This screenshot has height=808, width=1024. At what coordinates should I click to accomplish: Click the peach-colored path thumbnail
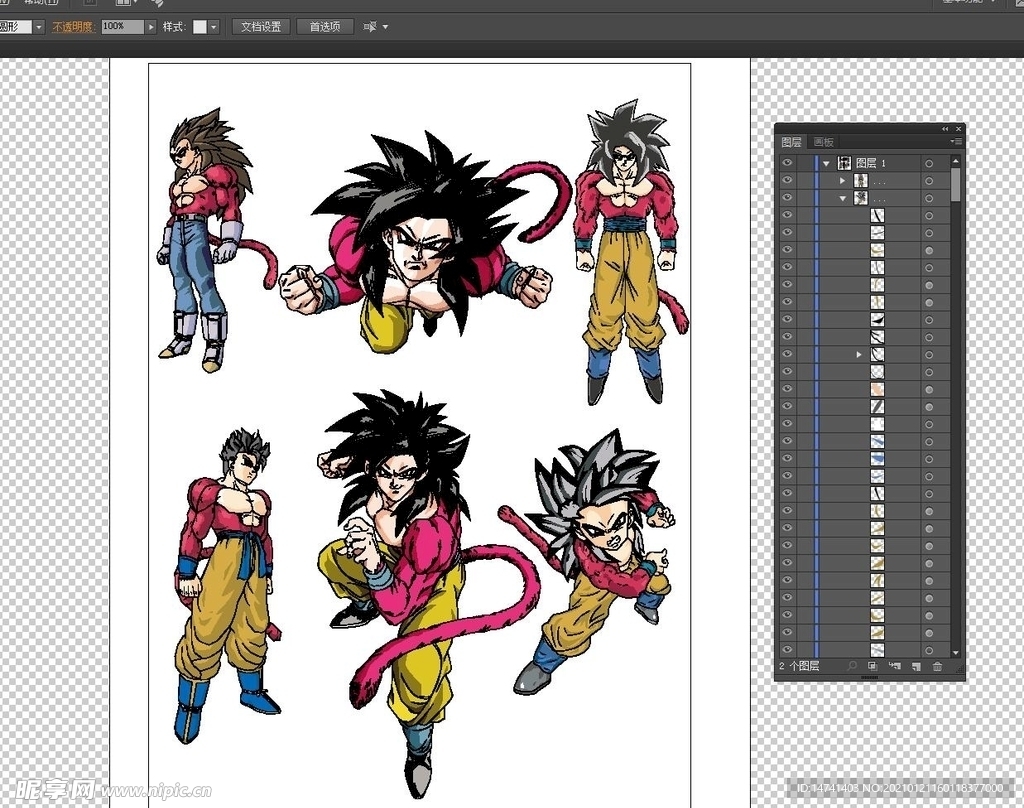click(x=877, y=389)
